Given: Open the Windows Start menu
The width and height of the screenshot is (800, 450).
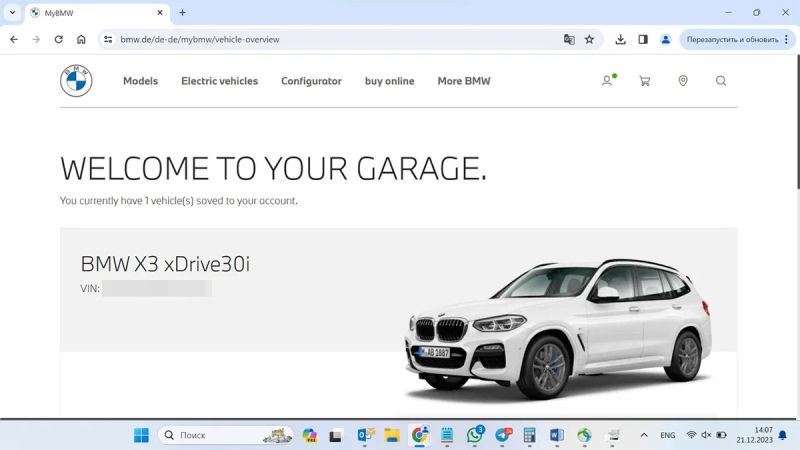Looking at the screenshot, I should coord(141,435).
